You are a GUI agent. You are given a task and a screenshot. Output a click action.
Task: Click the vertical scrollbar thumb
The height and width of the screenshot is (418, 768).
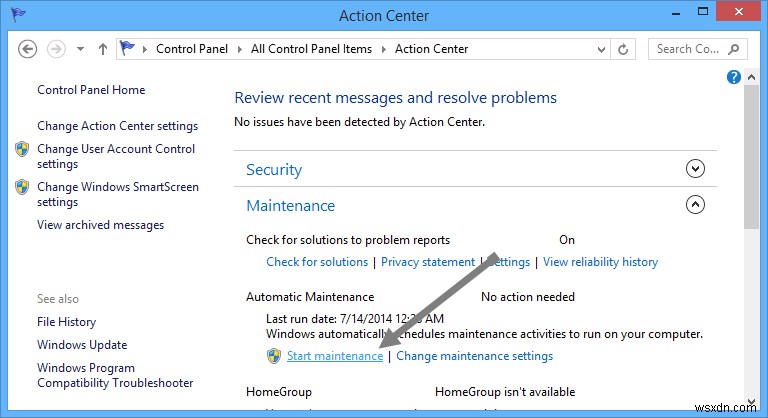pyautogui.click(x=751, y=156)
